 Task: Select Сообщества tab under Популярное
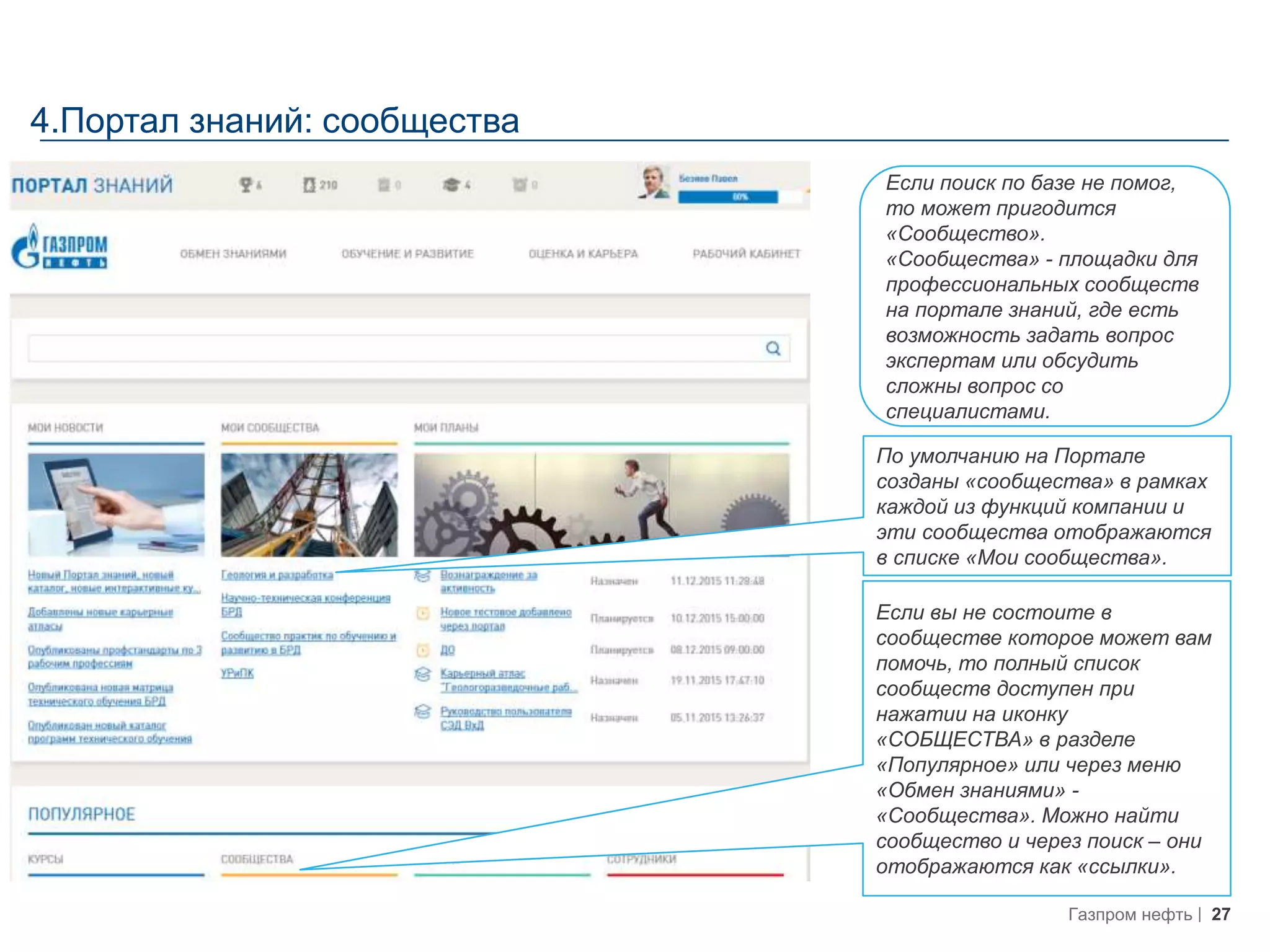(257, 859)
